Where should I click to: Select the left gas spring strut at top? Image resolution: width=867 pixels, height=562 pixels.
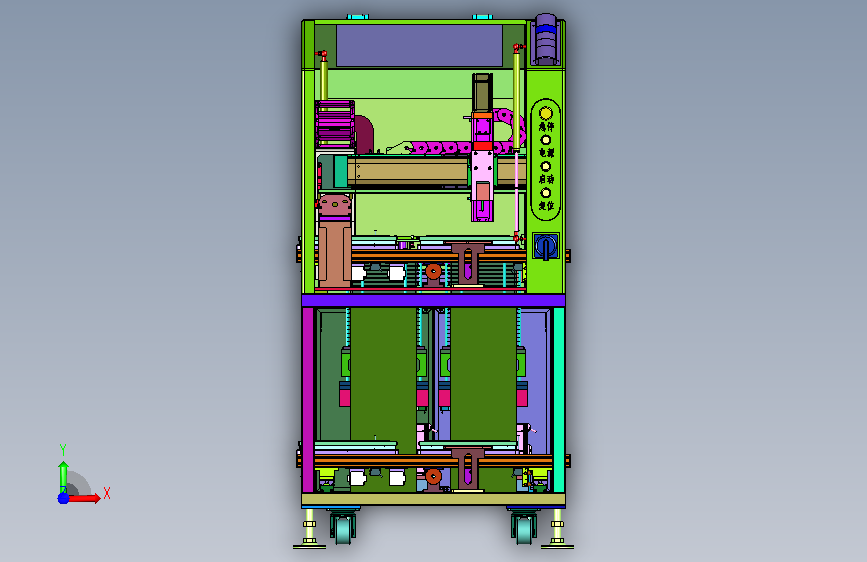coord(324,76)
